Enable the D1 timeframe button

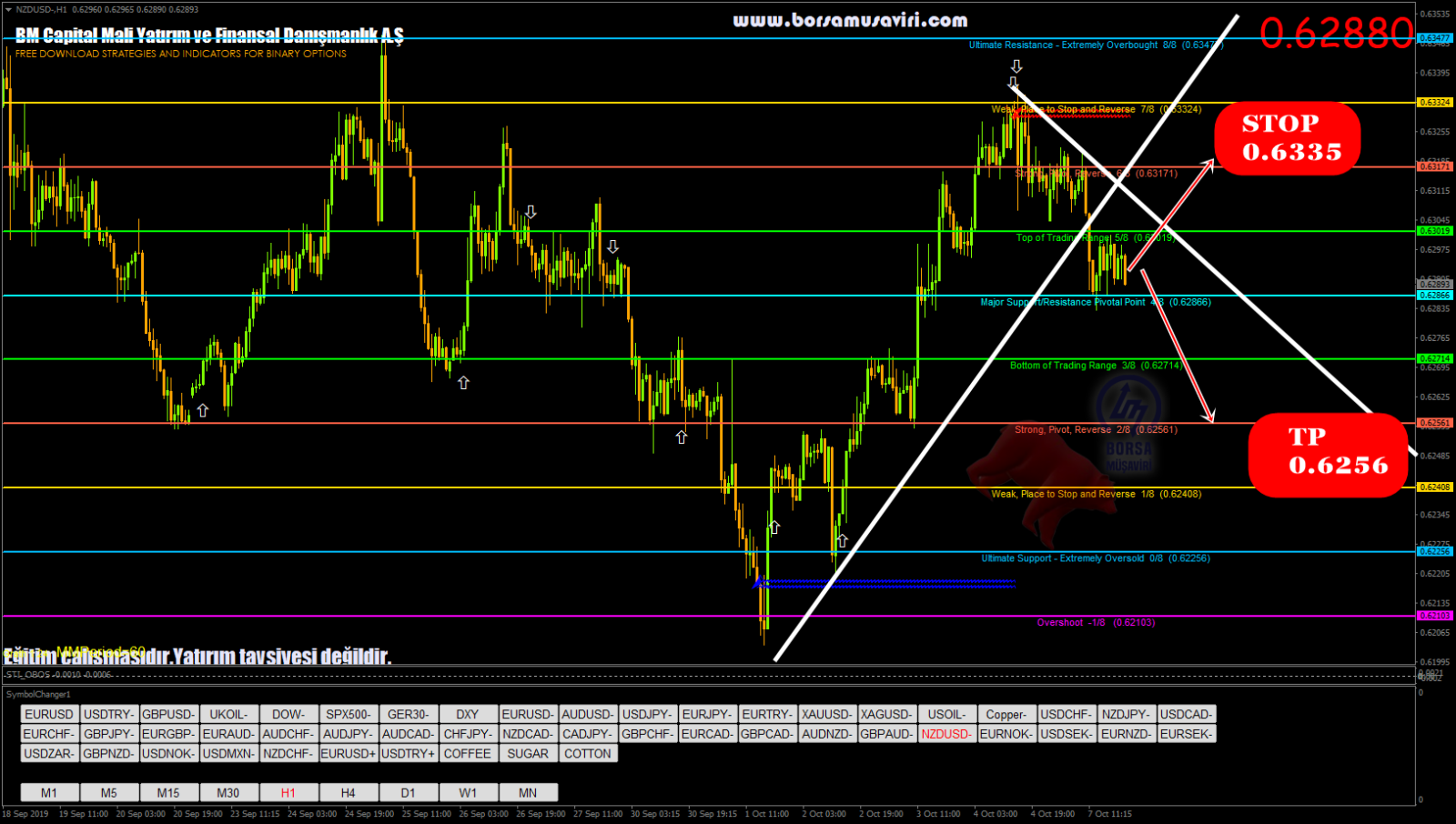pyautogui.click(x=408, y=792)
